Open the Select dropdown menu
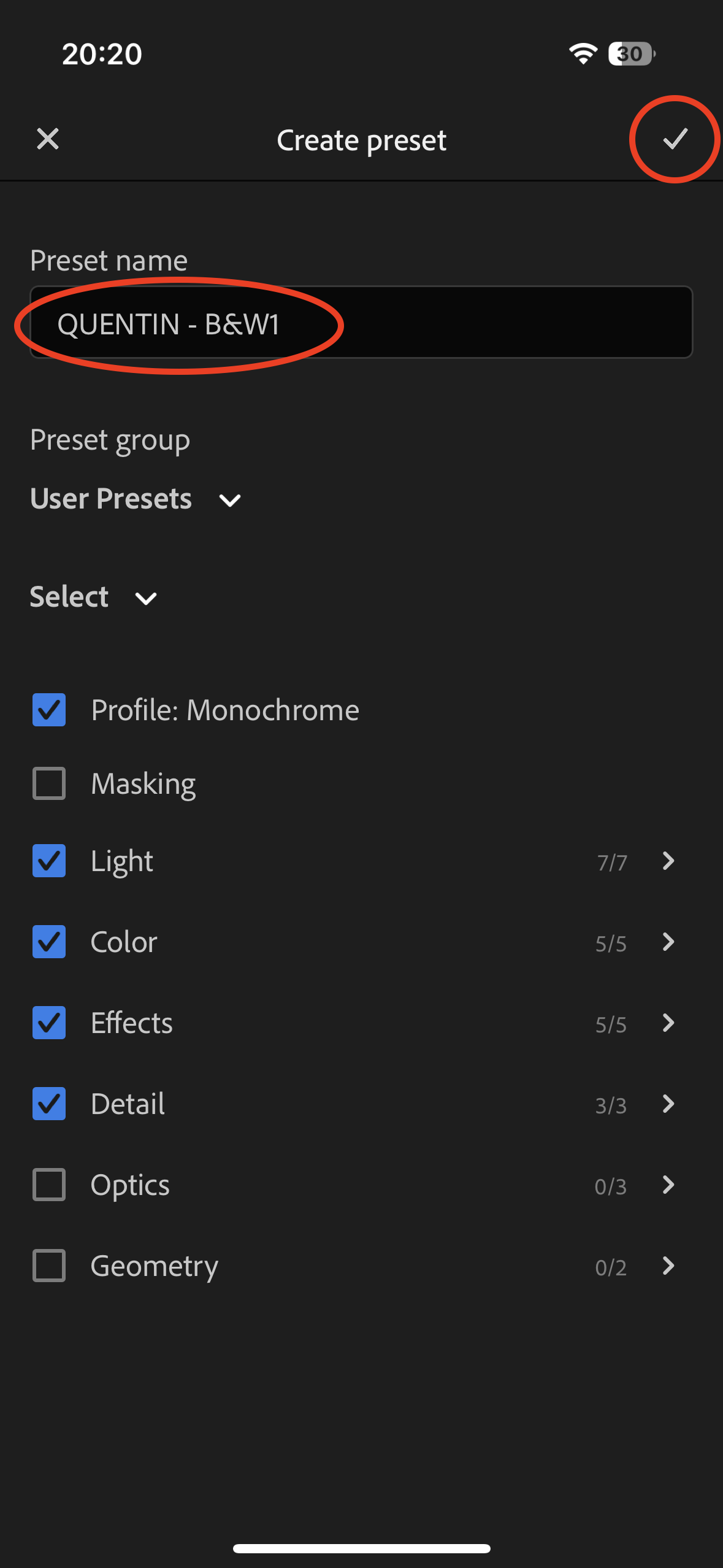The image size is (723, 1568). tap(93, 598)
